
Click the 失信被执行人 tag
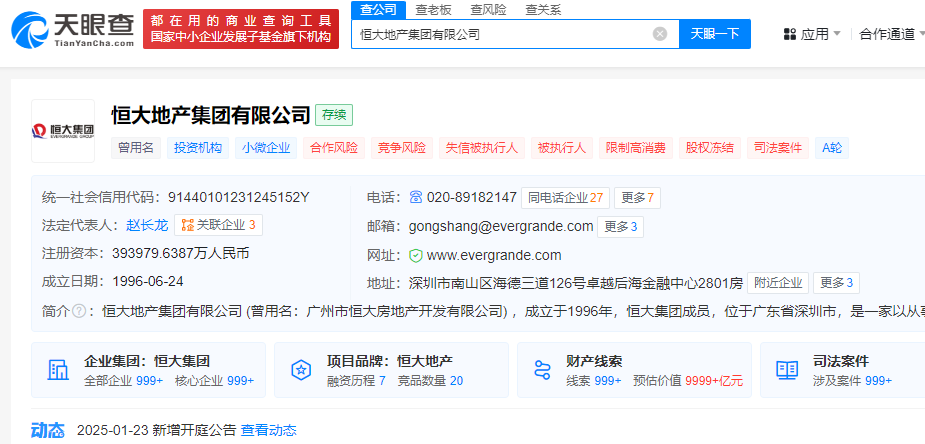pos(482,148)
